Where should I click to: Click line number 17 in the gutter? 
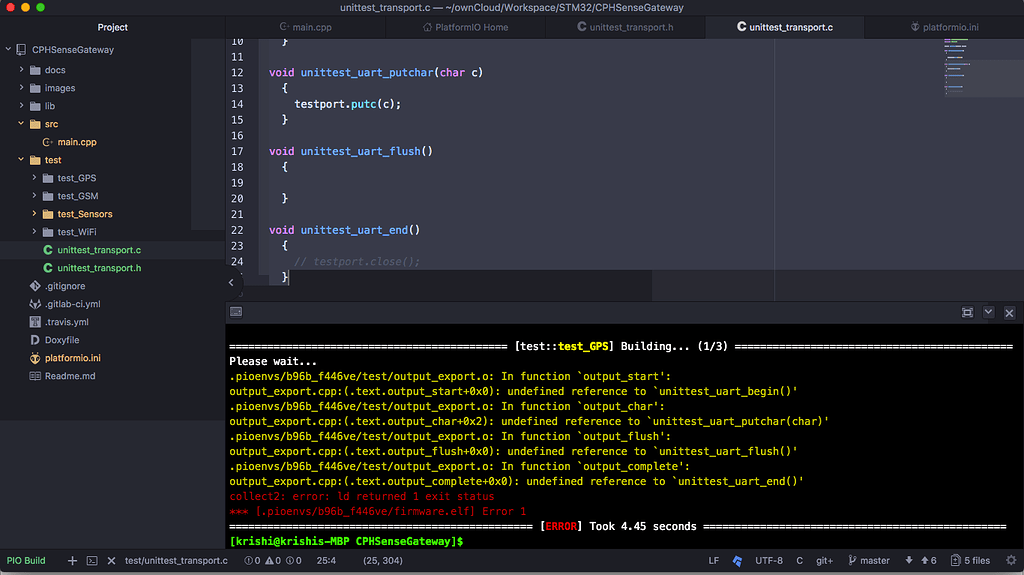click(x=236, y=152)
